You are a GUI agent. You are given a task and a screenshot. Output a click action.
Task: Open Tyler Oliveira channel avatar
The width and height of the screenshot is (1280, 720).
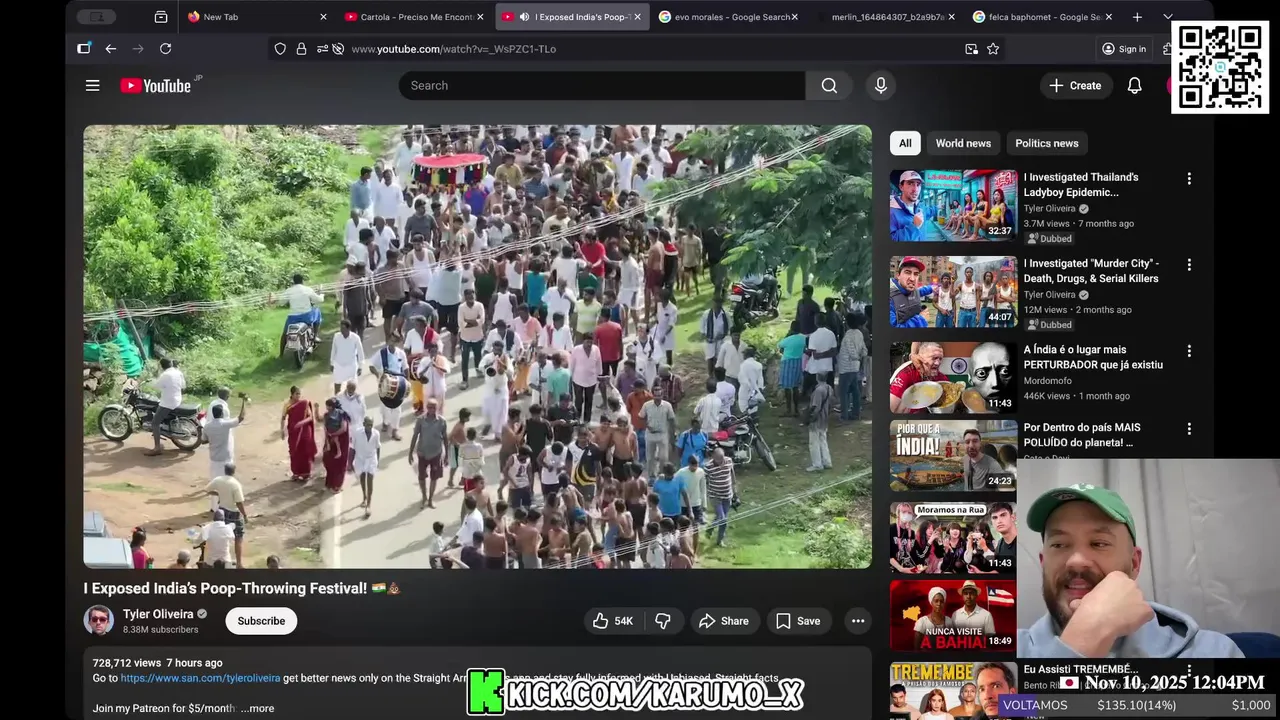click(x=99, y=621)
